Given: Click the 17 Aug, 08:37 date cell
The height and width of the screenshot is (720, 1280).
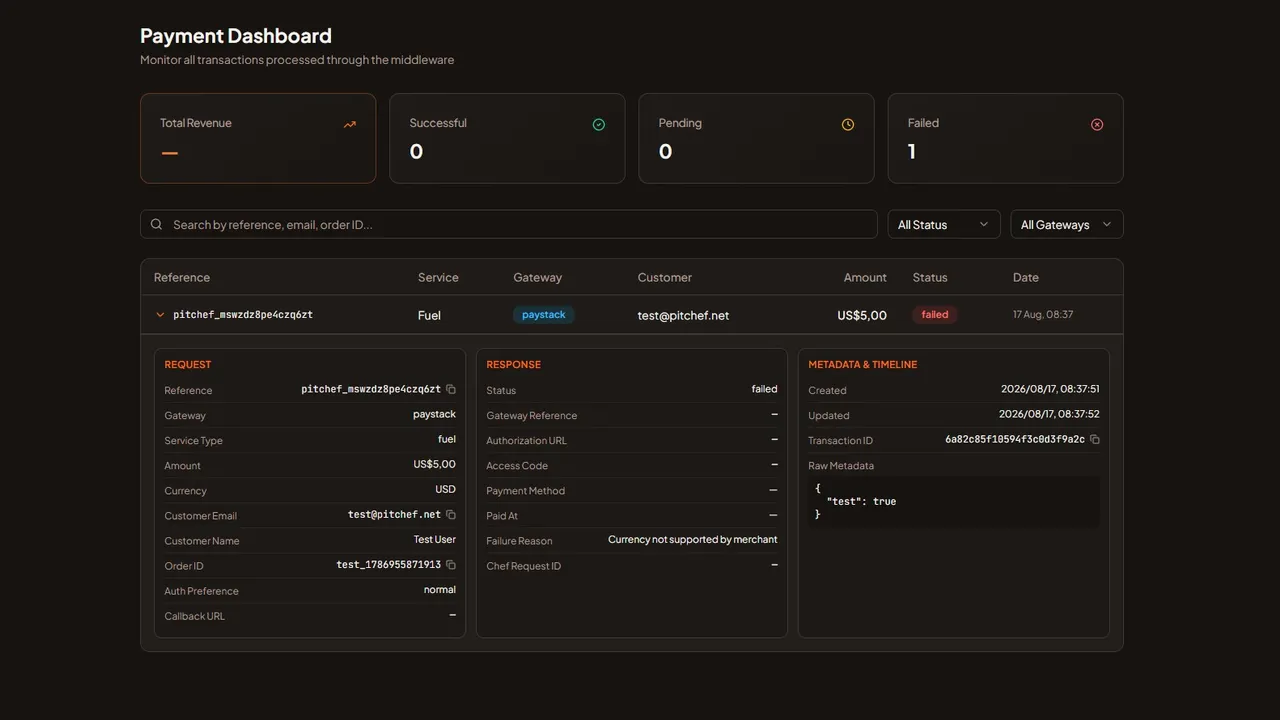Looking at the screenshot, I should [1043, 314].
